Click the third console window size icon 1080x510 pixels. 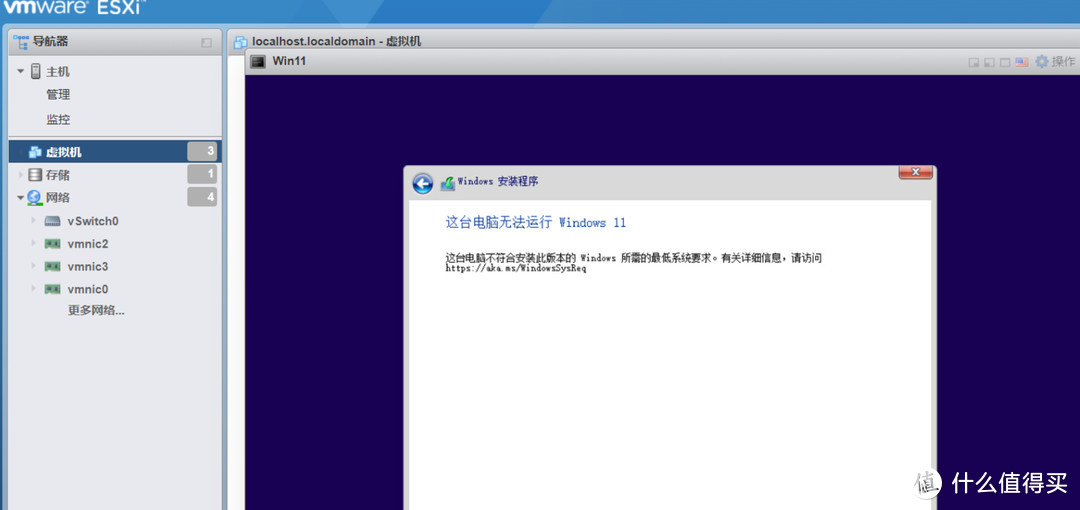[1005, 62]
